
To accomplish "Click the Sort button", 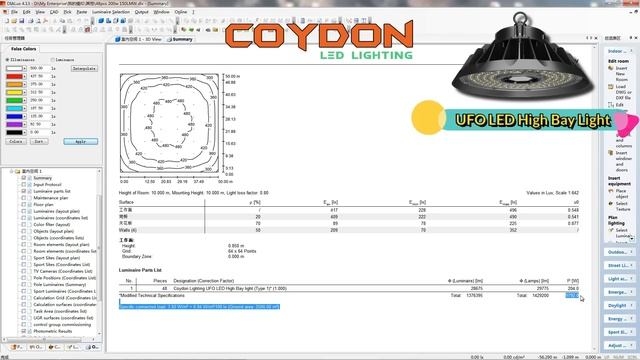I will pos(39,142).
